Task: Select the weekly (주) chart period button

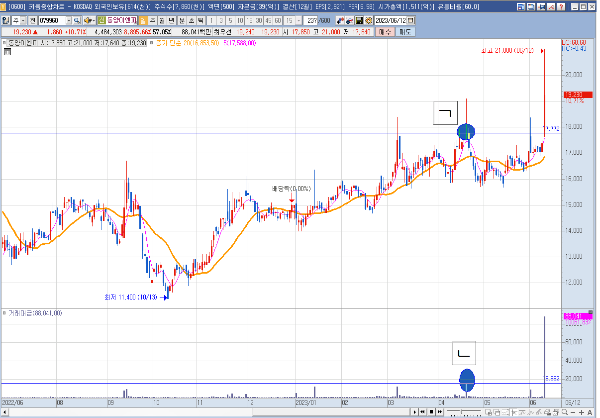Action: click(x=152, y=20)
